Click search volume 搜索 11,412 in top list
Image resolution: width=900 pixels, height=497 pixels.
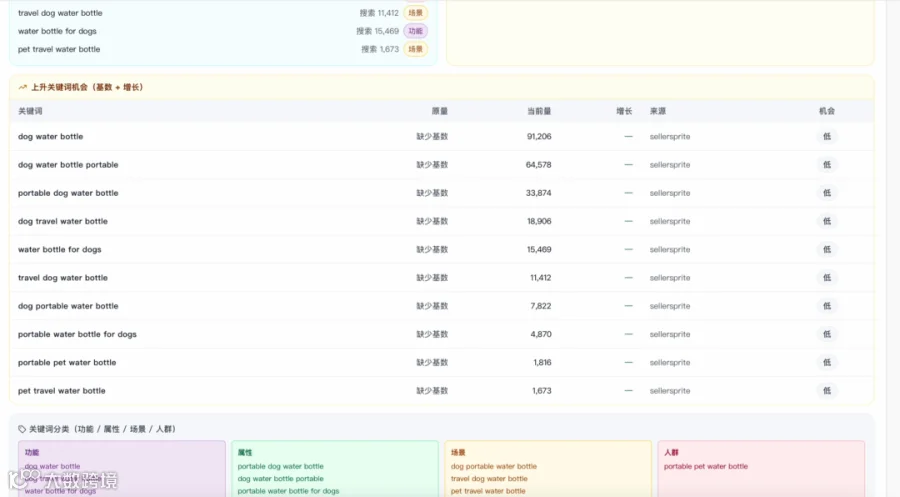point(379,13)
